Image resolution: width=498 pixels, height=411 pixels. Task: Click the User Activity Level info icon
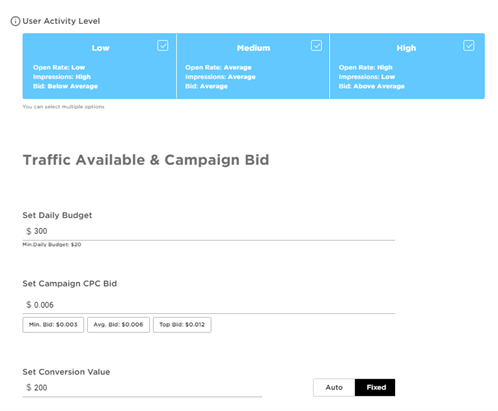15,21
